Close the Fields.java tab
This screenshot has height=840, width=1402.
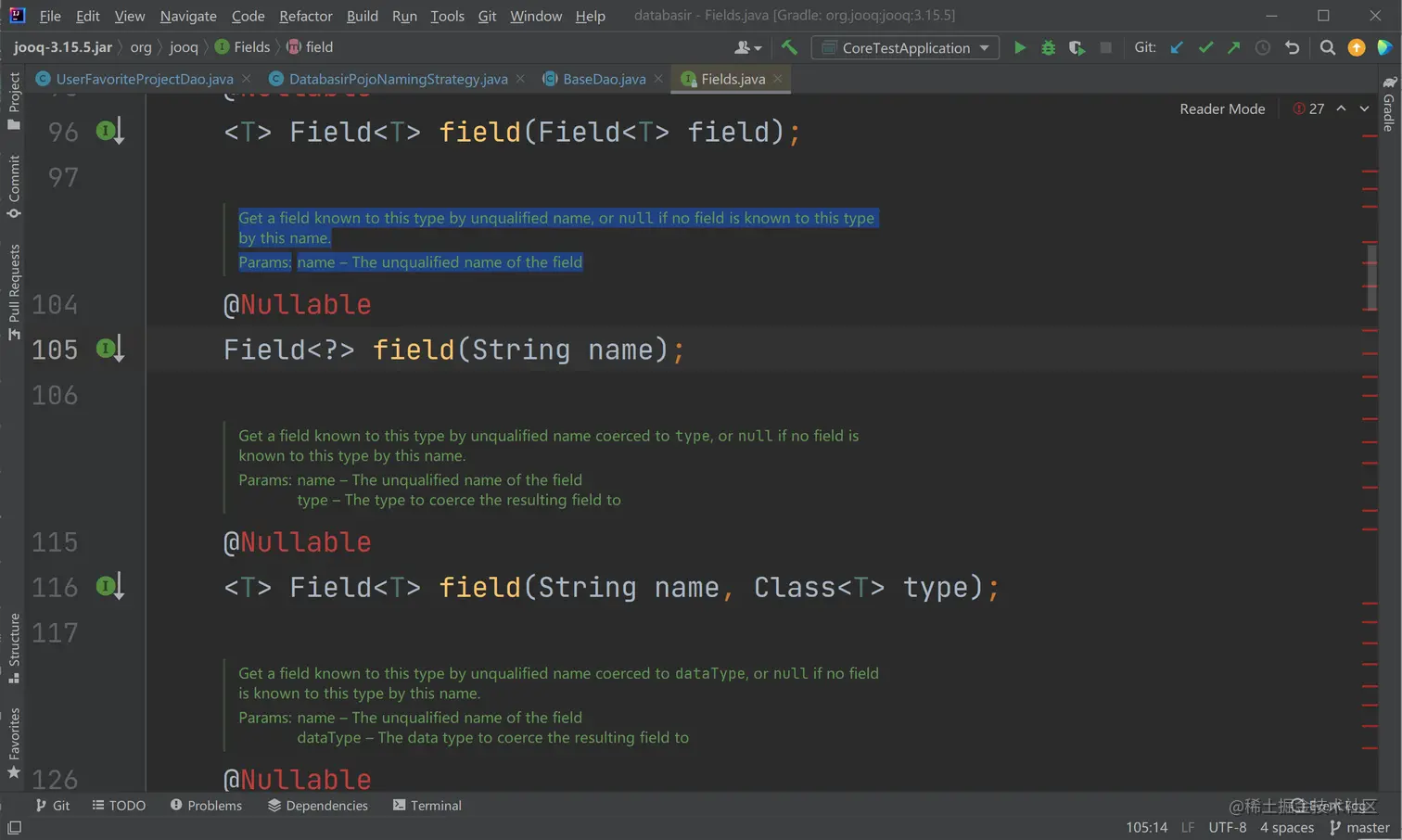pyautogui.click(x=778, y=79)
